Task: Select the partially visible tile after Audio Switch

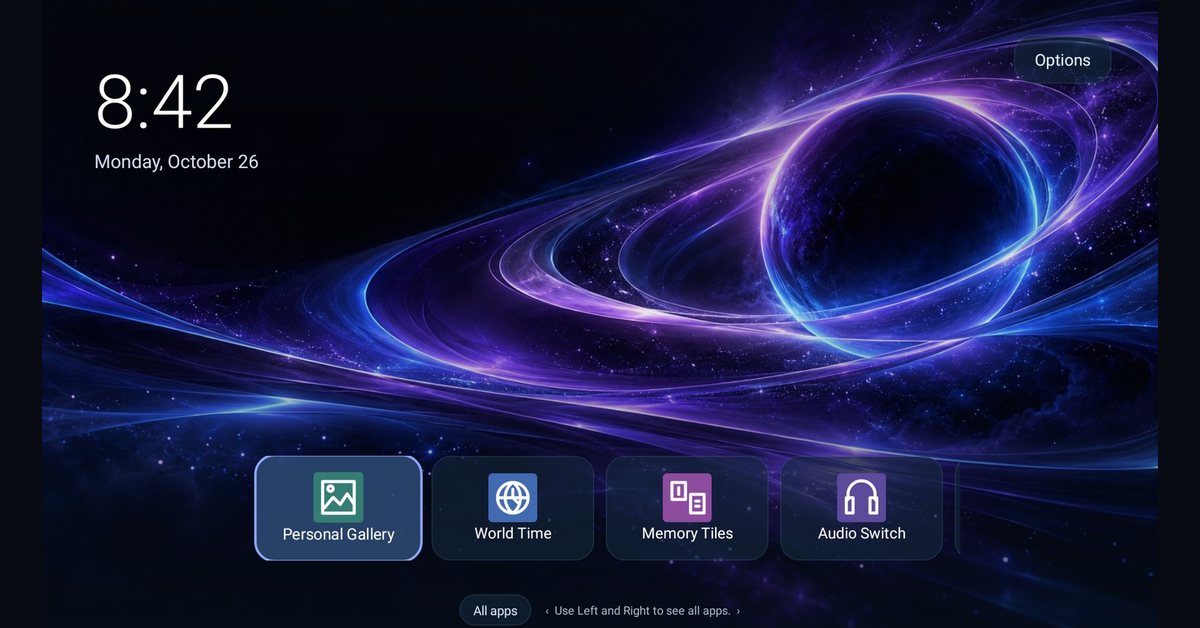Action: [958, 508]
